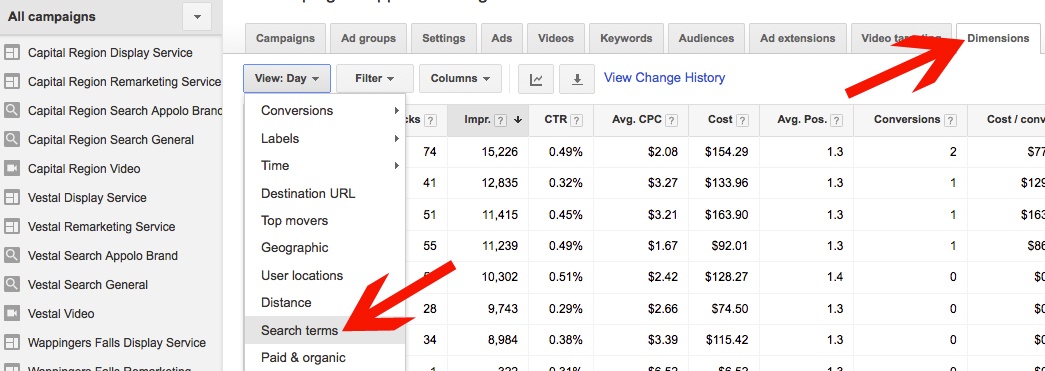Switch to the Settings tab
This screenshot has width=1045, height=371.
point(444,39)
